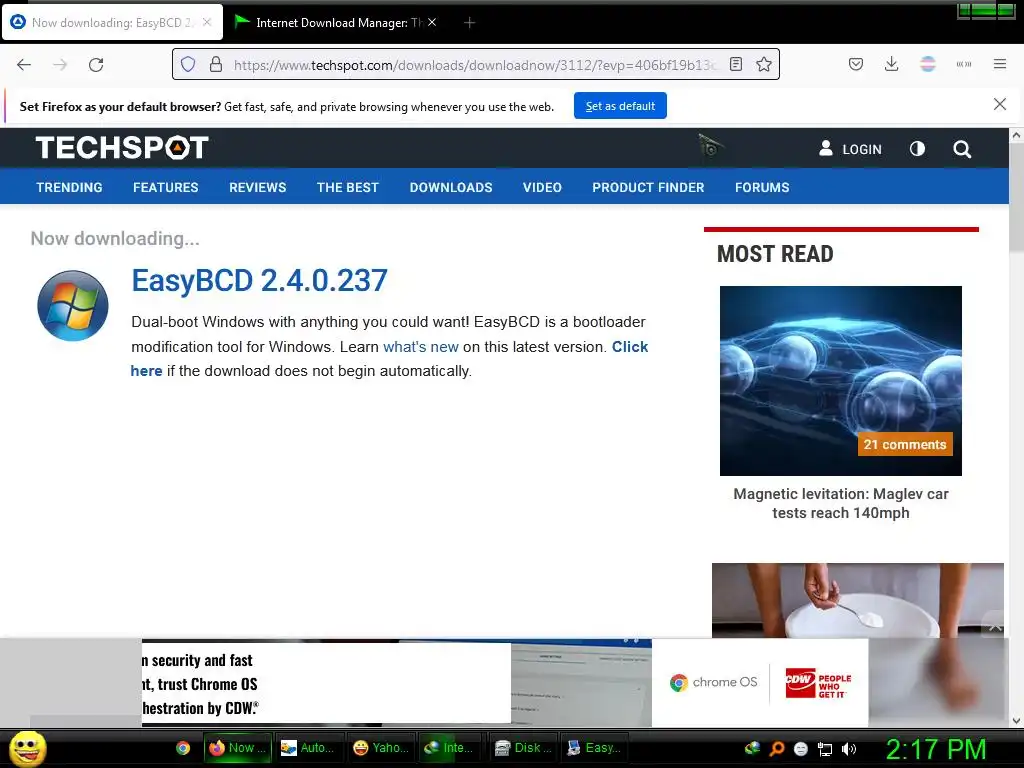Reload the current page
1024x768 pixels.
pyautogui.click(x=96, y=65)
